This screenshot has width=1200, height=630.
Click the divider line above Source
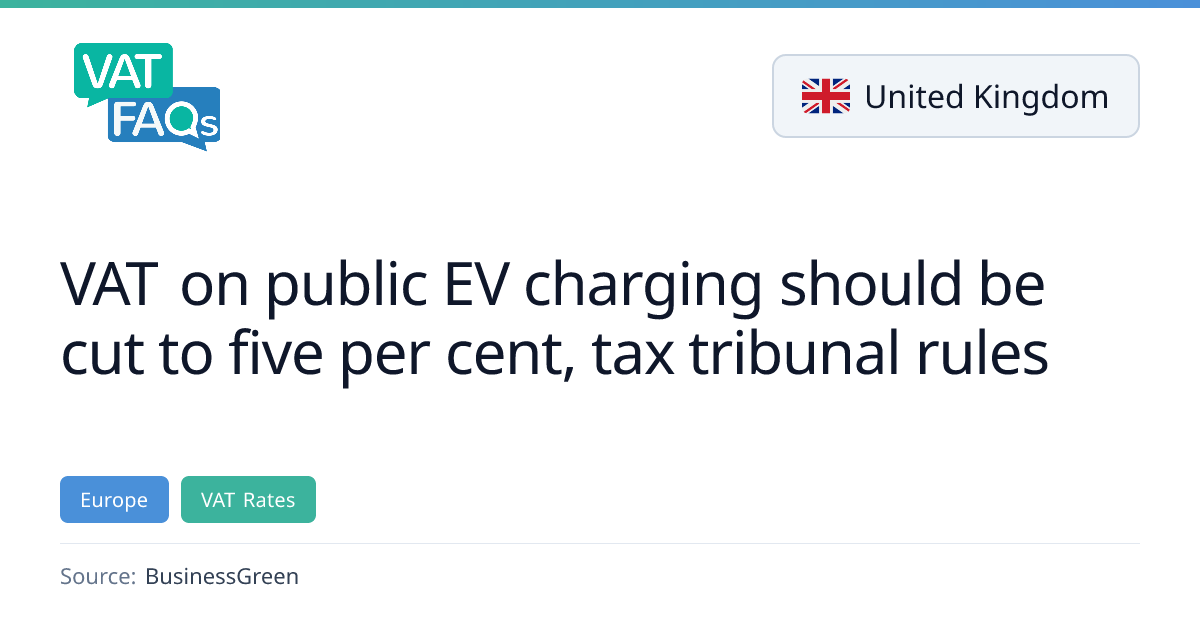(x=600, y=543)
